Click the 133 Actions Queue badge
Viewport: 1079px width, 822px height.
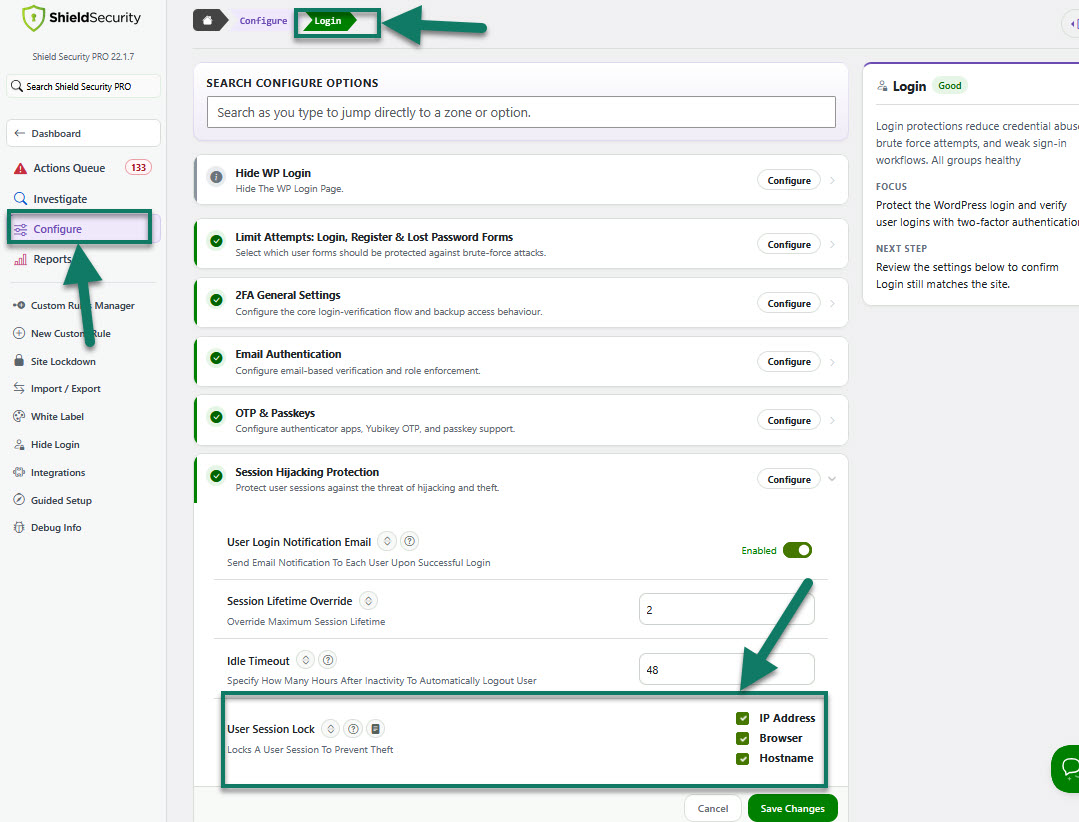click(138, 168)
